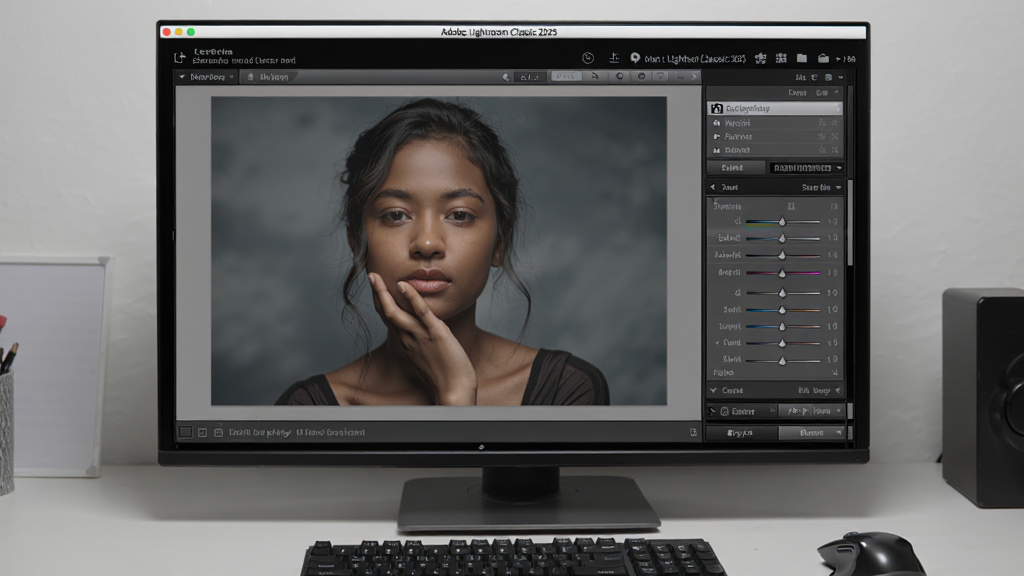Open the puzzle-piece plugin icon in the header
The height and width of the screenshot is (576, 1024).
(x=761, y=58)
